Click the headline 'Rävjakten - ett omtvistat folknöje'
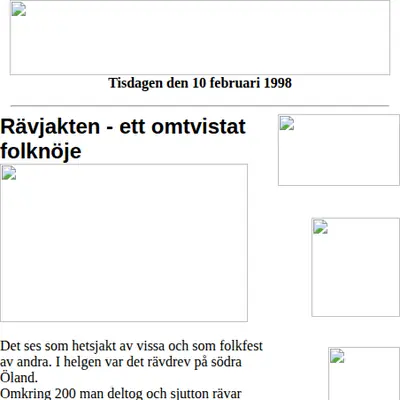Image resolution: width=400 pixels, height=400 pixels. 123,138
